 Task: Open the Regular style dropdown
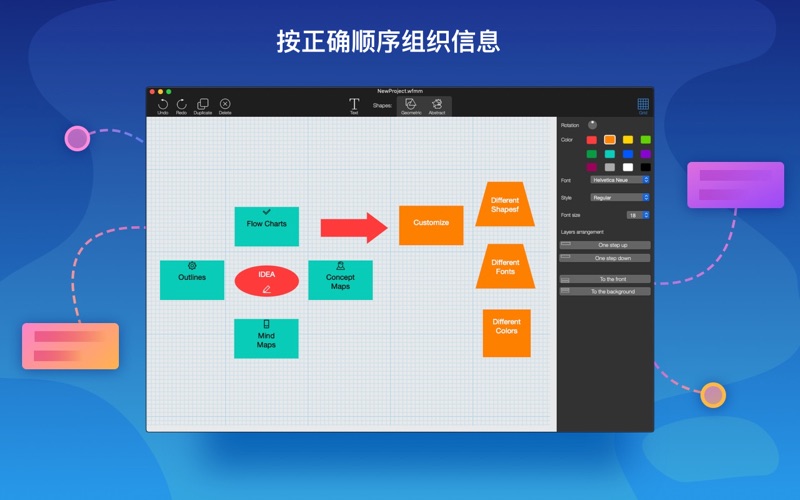pyautogui.click(x=620, y=197)
